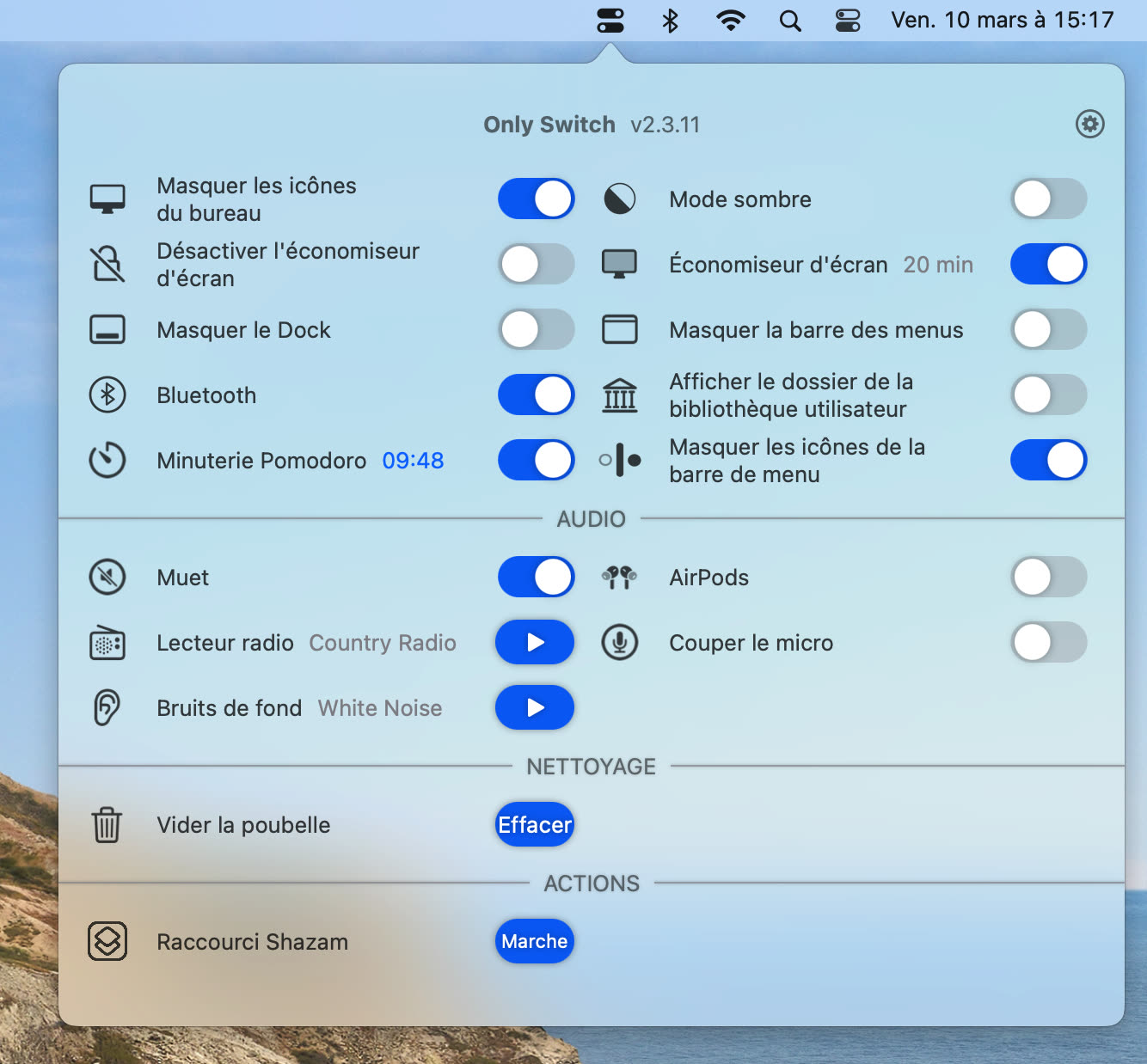Disable Masquer les icônes du bureau
The width and height of the screenshot is (1147, 1064).
[x=536, y=199]
